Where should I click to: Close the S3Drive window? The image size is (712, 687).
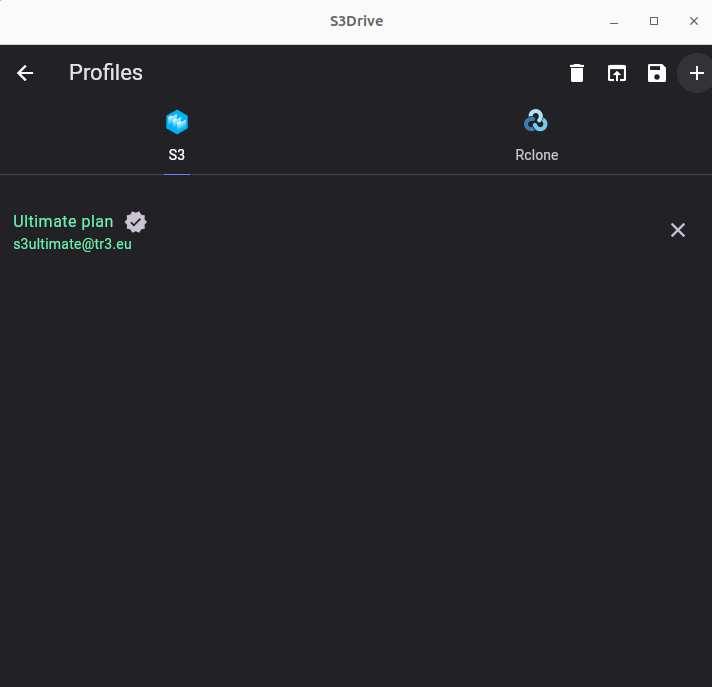click(693, 21)
